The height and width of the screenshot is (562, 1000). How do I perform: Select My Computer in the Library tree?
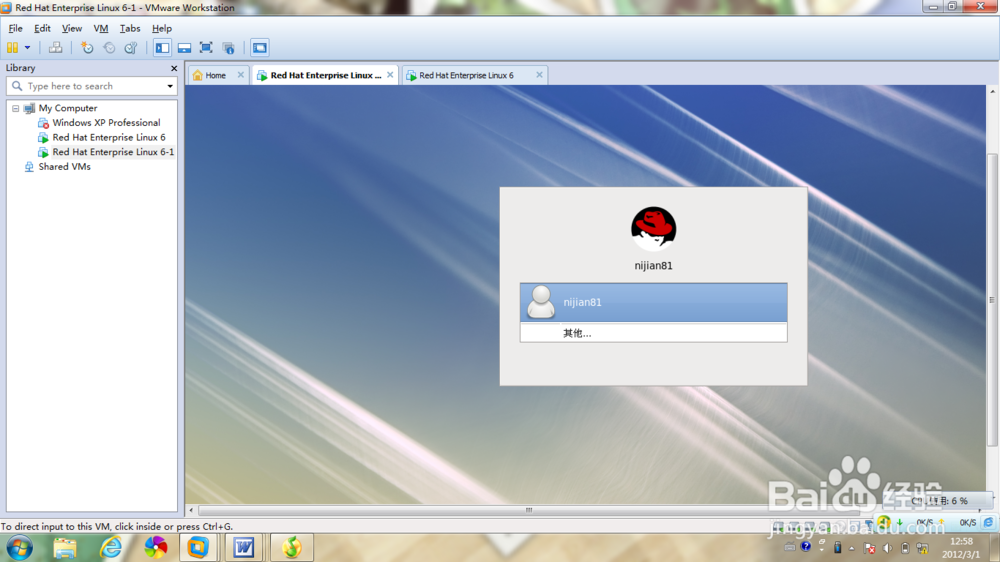[x=68, y=108]
